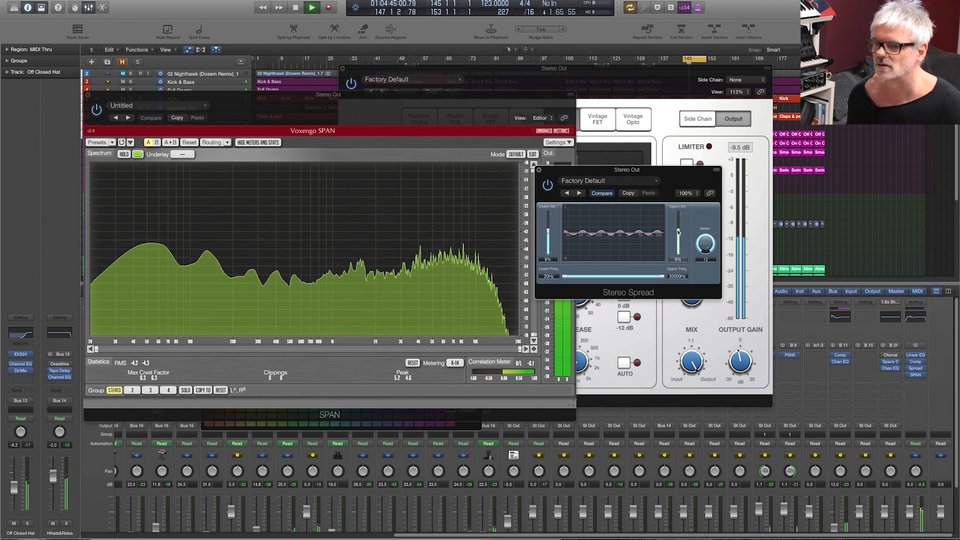Toggle the Mixer icon in control bar
Viewport: 960px width, 540px height.
(x=88, y=7)
